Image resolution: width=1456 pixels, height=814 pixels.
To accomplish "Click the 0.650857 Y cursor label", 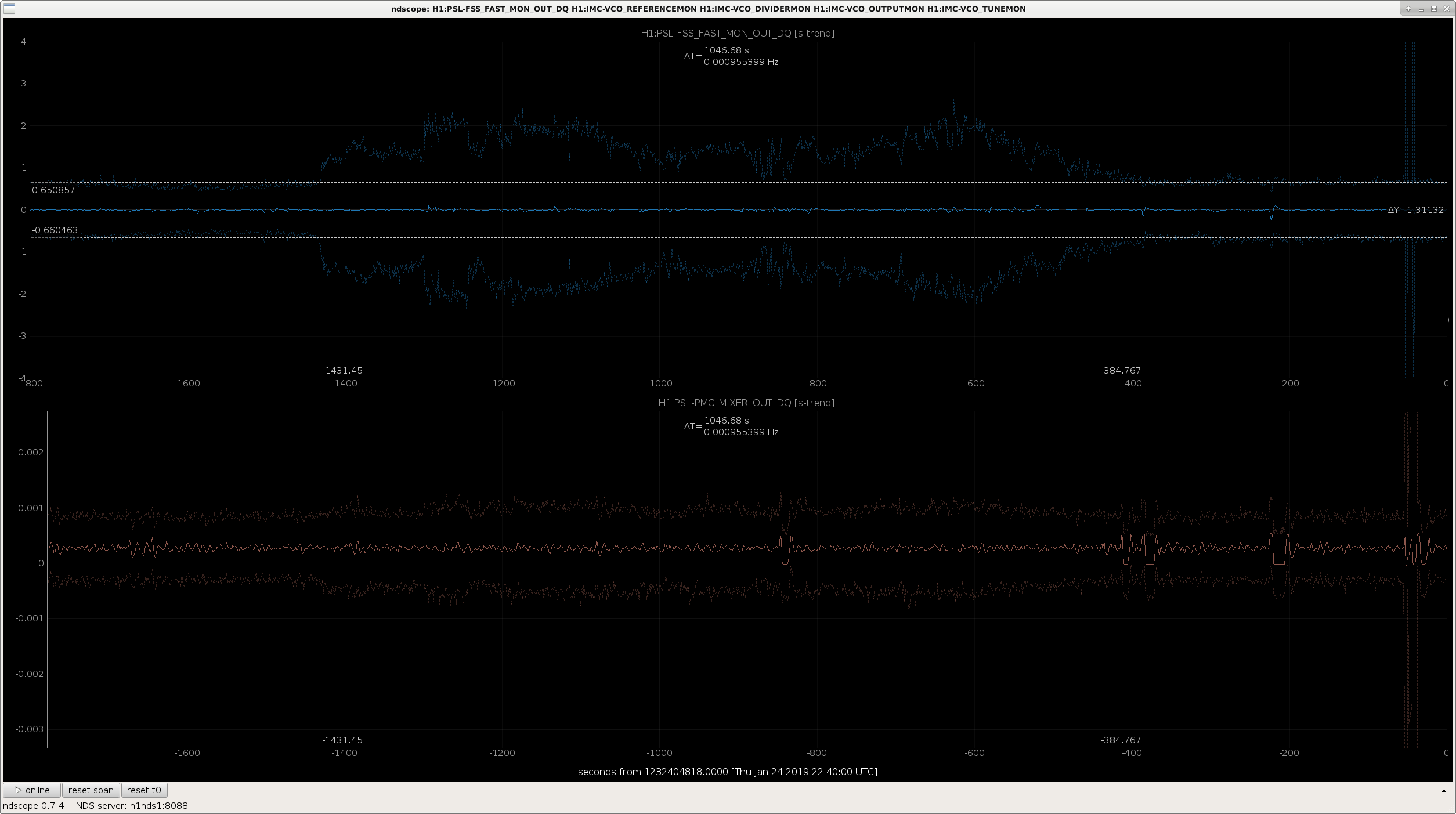I will (x=53, y=190).
